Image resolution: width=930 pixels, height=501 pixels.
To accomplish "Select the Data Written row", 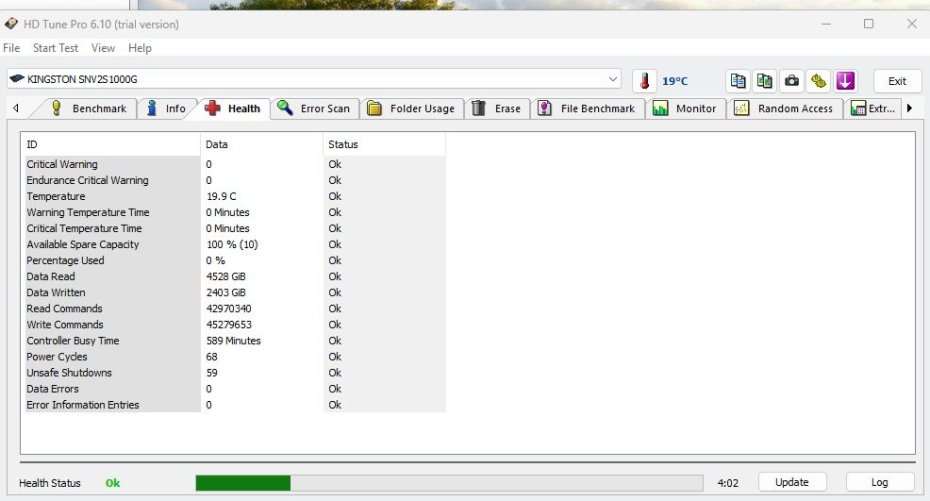I will click(234, 292).
